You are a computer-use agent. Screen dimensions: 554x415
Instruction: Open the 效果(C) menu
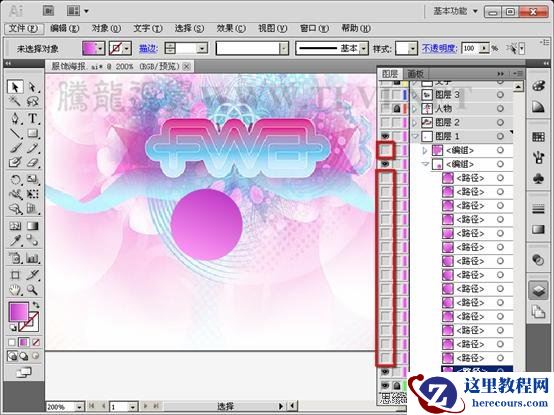tap(231, 28)
